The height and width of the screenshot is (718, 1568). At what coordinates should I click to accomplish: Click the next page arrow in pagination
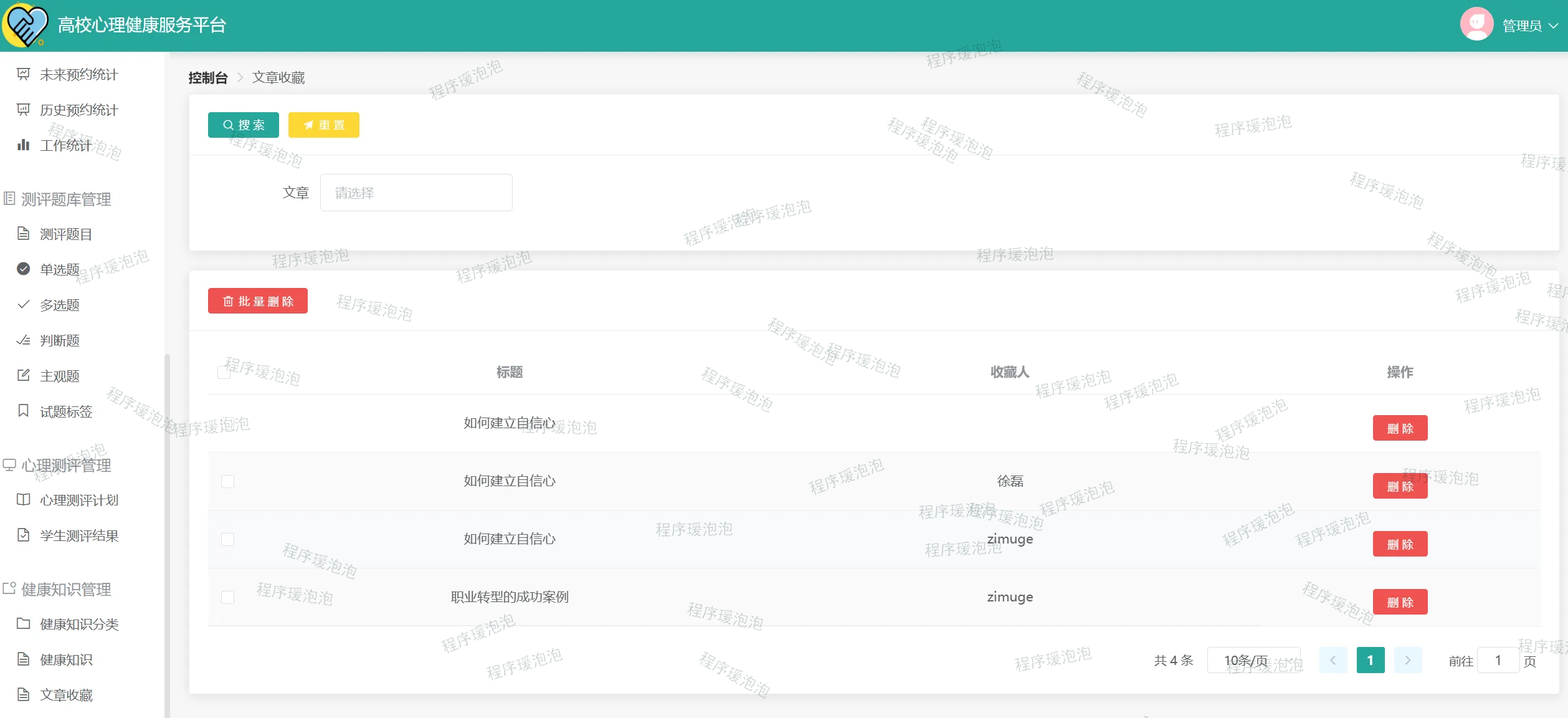(1407, 660)
